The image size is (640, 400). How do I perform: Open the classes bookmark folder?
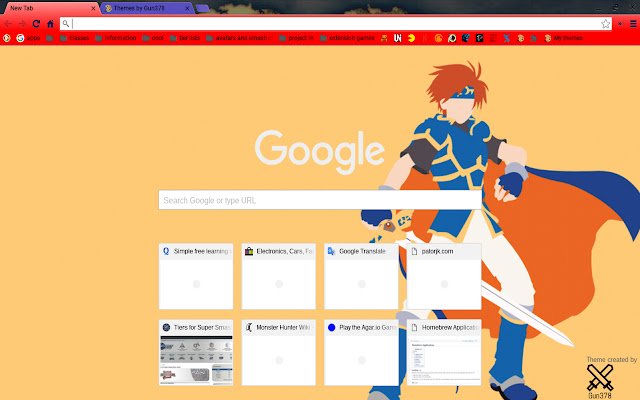pos(75,38)
